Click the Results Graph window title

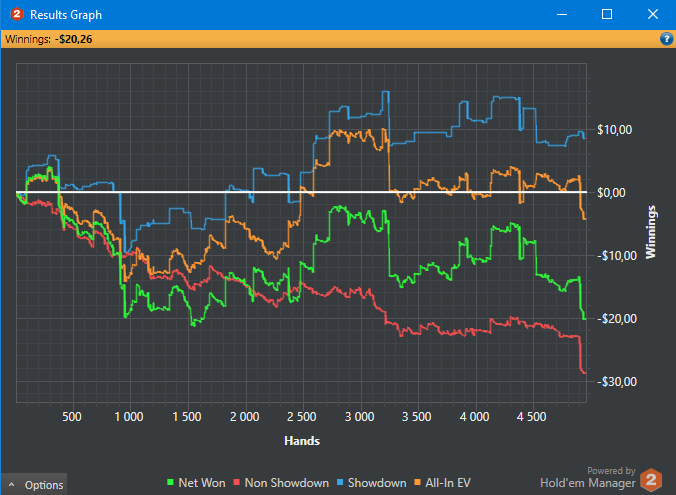(66, 15)
